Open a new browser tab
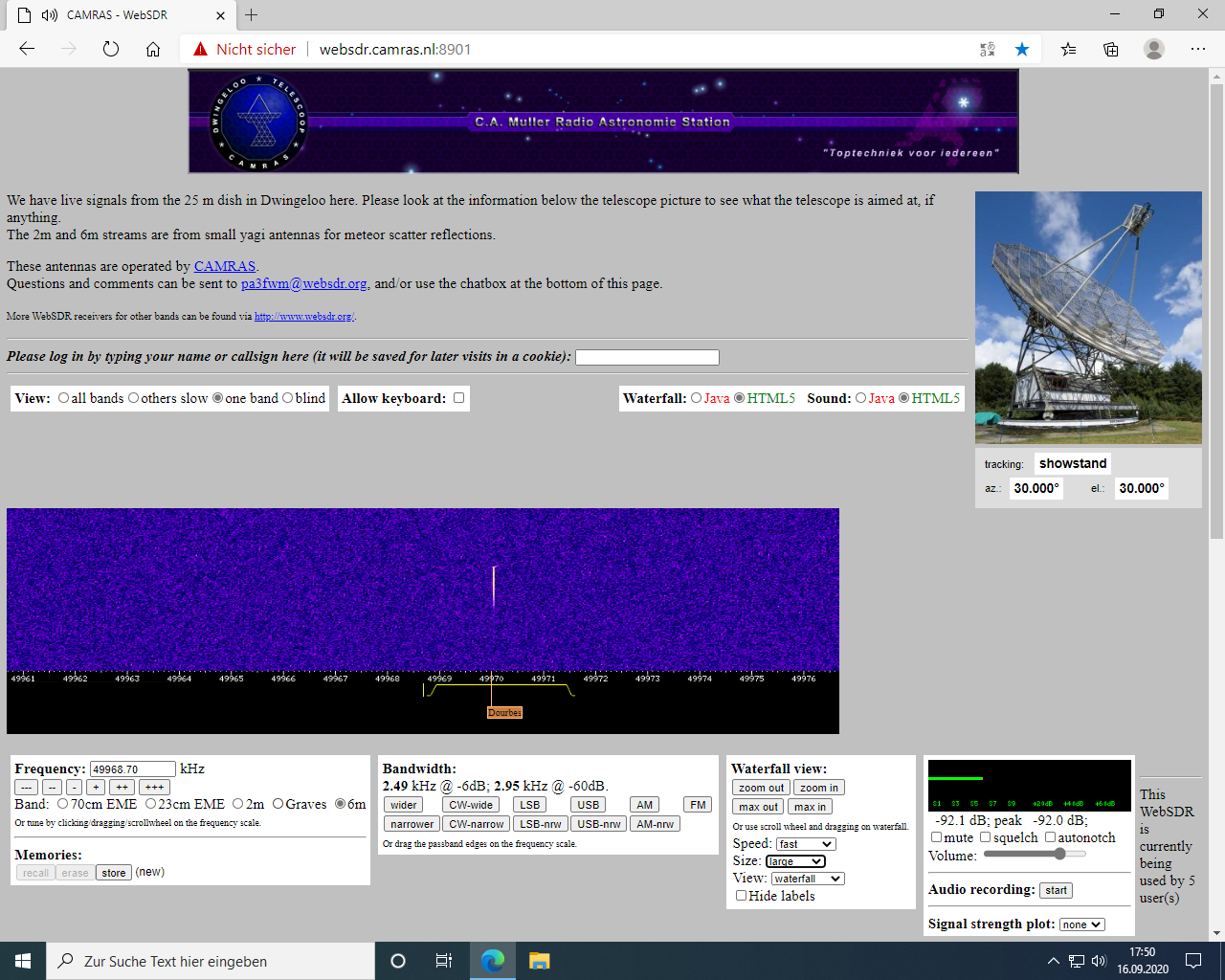1225x980 pixels. click(251, 14)
